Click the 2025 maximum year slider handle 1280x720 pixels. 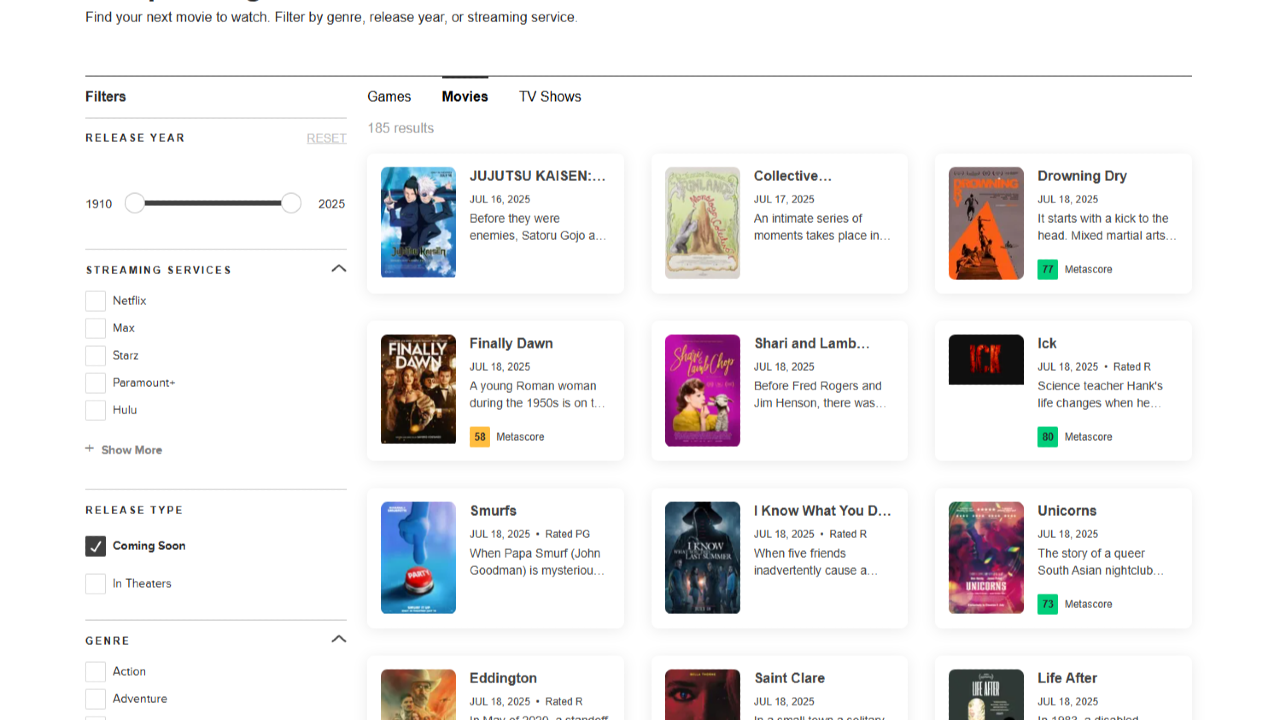point(291,204)
